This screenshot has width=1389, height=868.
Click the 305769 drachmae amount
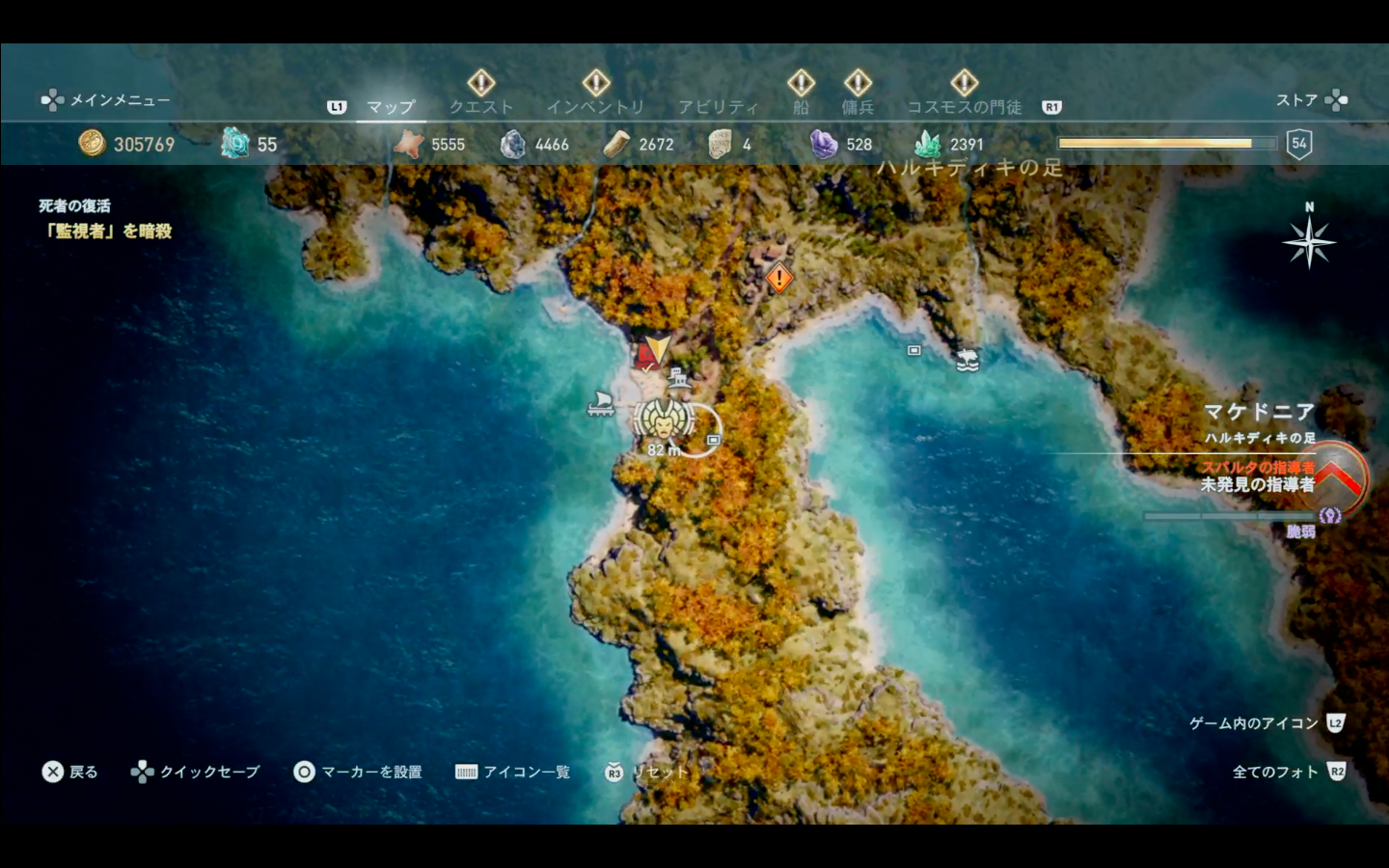[144, 145]
